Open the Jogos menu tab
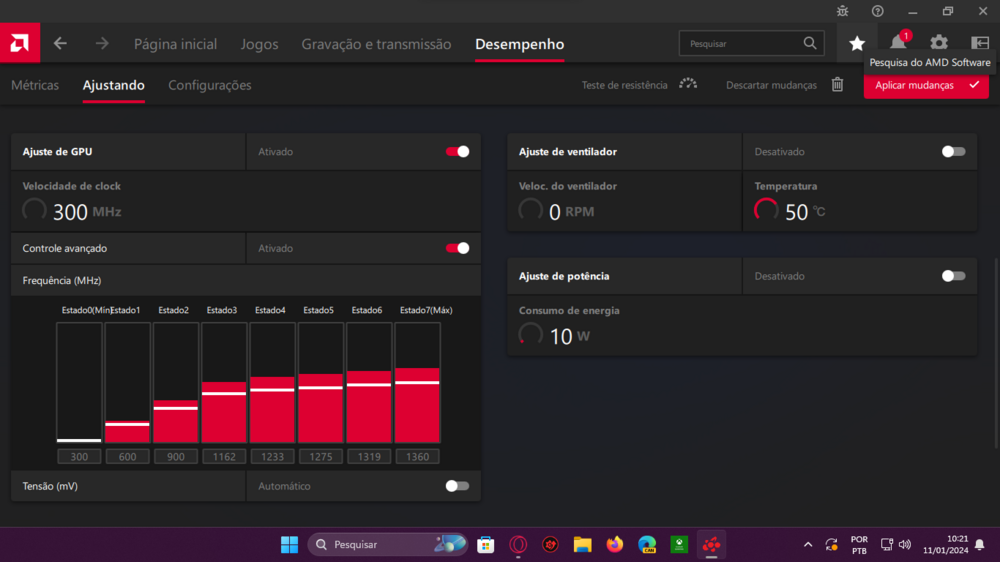The image size is (1000, 562). pos(259,44)
